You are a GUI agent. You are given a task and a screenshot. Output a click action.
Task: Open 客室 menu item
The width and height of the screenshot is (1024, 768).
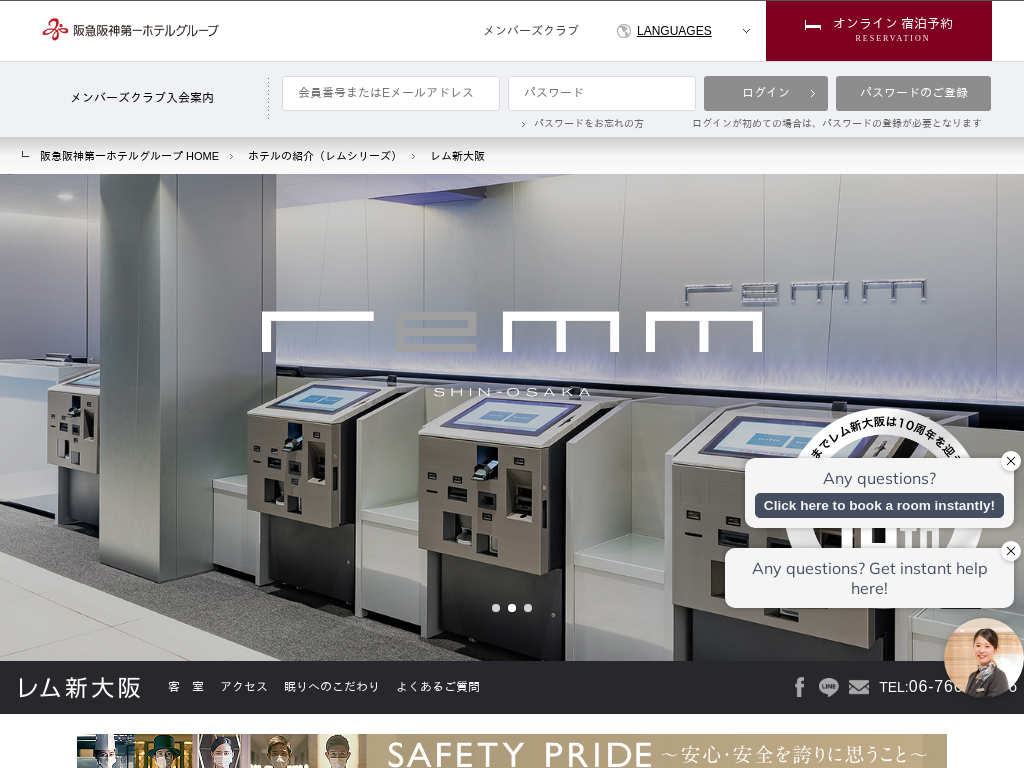point(186,687)
